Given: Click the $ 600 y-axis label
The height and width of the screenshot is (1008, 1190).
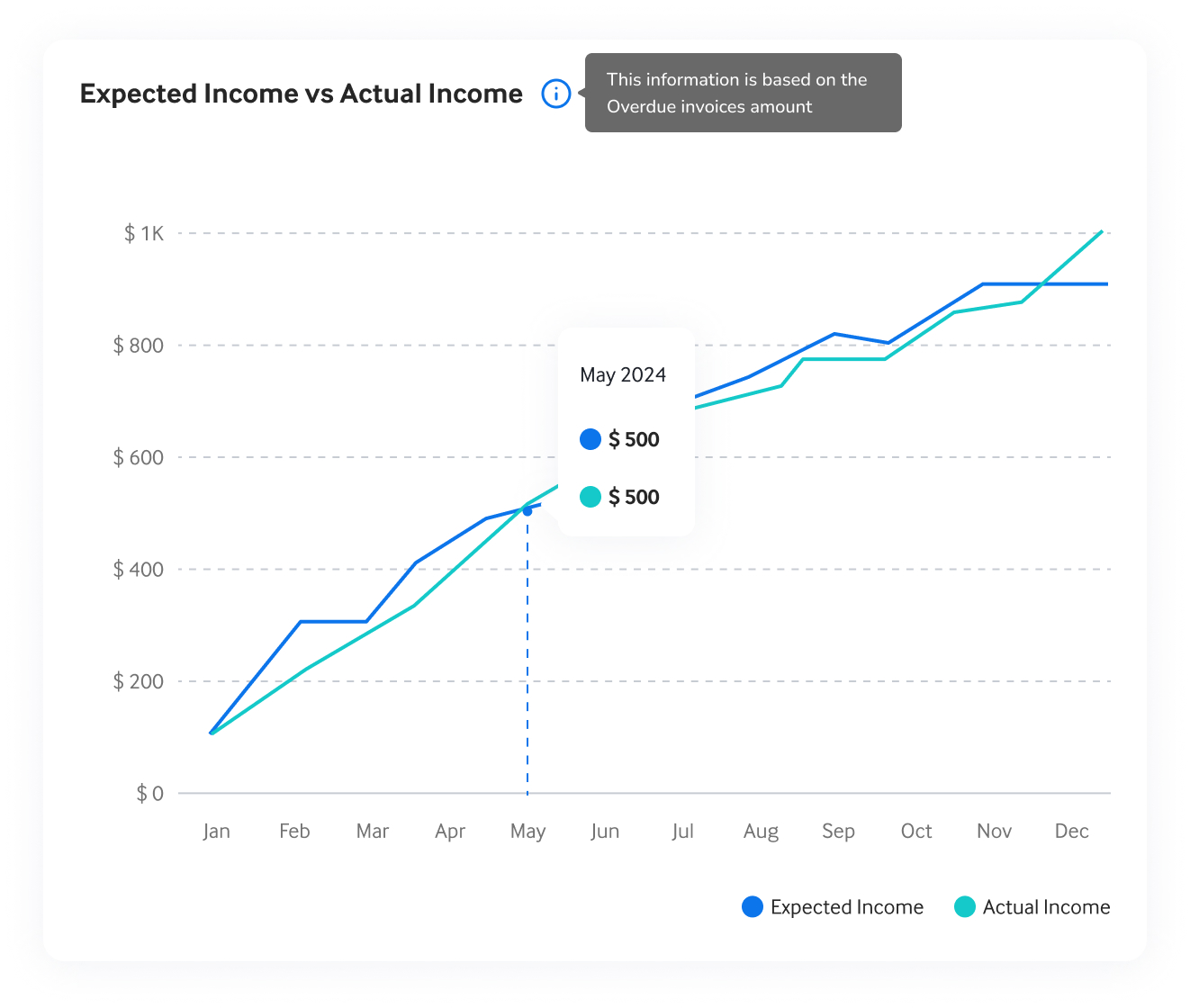Looking at the screenshot, I should pos(139,457).
